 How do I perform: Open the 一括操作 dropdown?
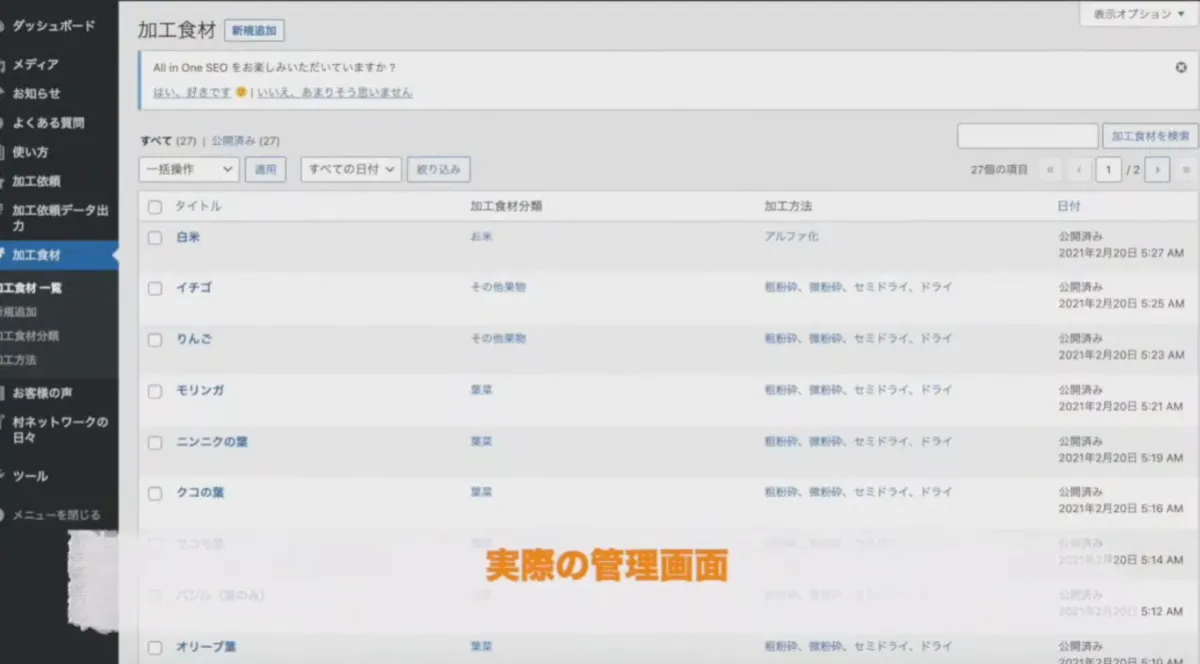tap(189, 169)
